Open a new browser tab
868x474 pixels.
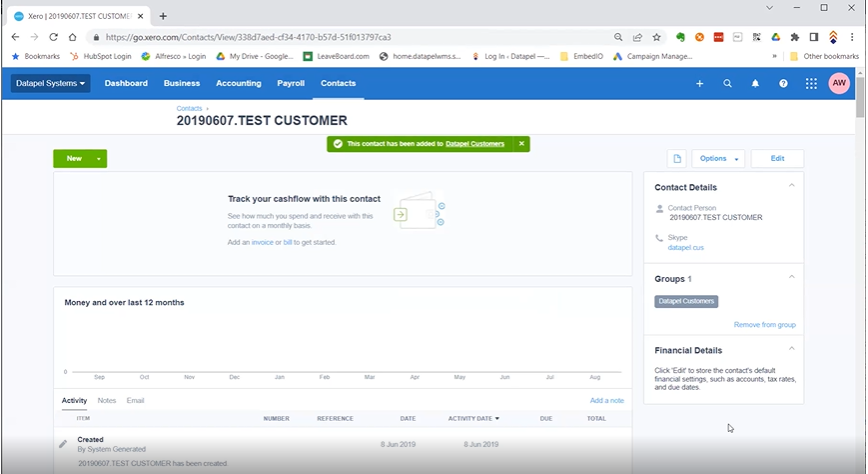pyautogui.click(x=163, y=16)
